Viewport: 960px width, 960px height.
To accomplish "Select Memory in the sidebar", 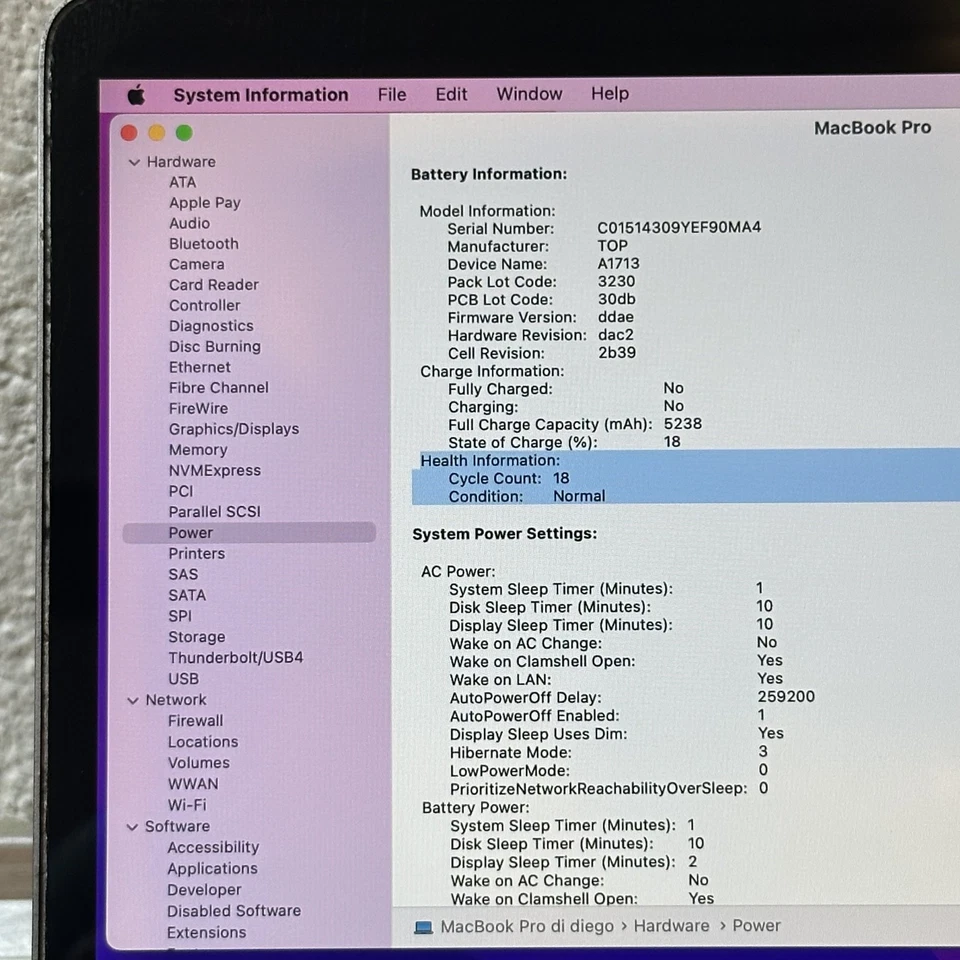I will [x=198, y=450].
